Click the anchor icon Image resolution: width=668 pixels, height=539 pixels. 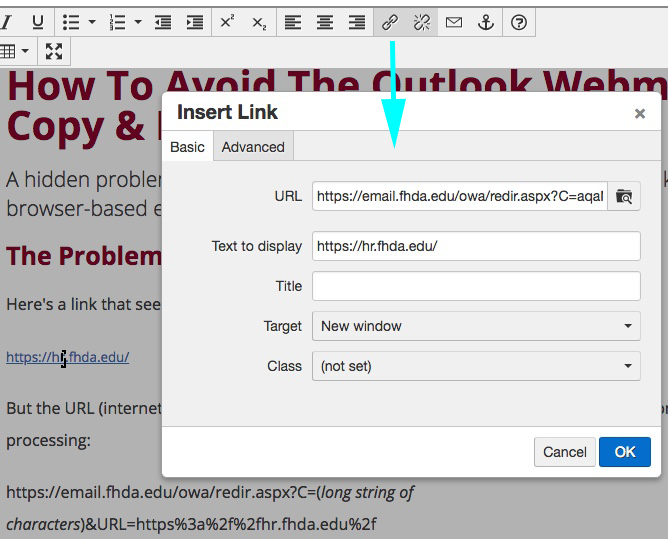486,22
